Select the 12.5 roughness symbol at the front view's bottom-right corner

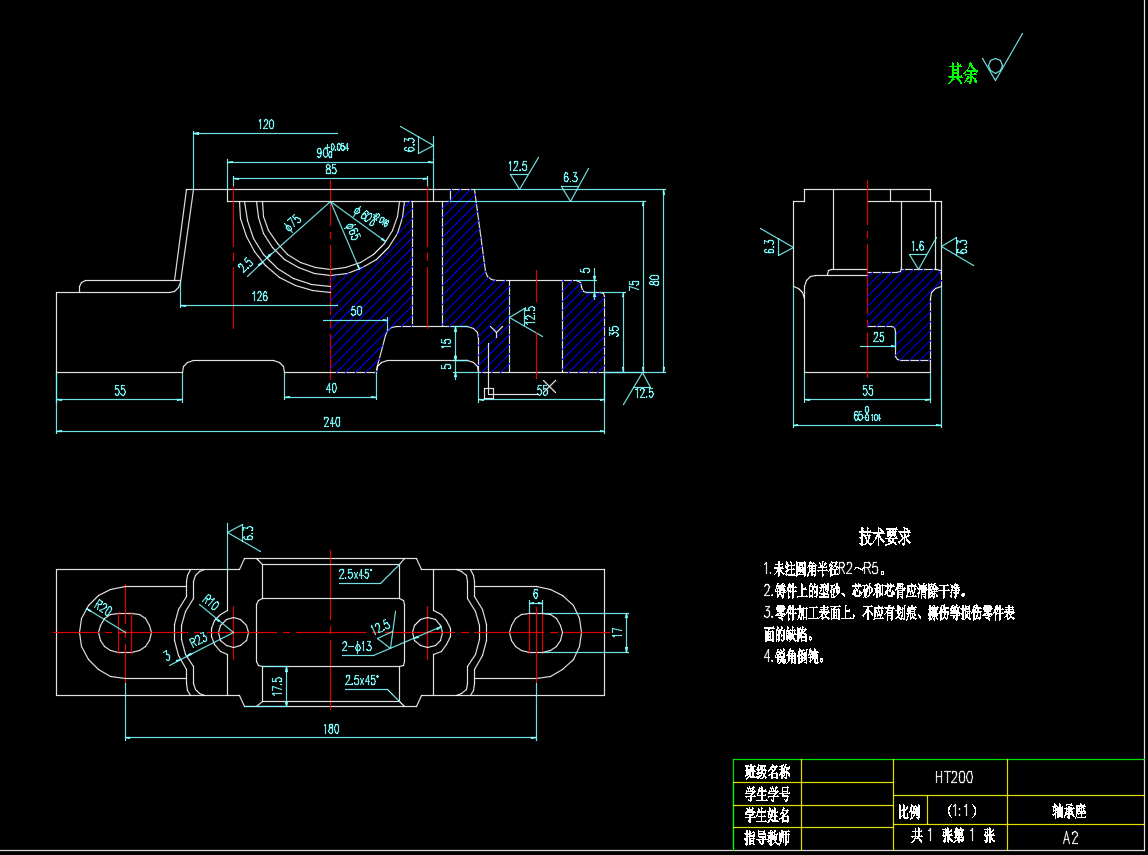[x=640, y=381]
